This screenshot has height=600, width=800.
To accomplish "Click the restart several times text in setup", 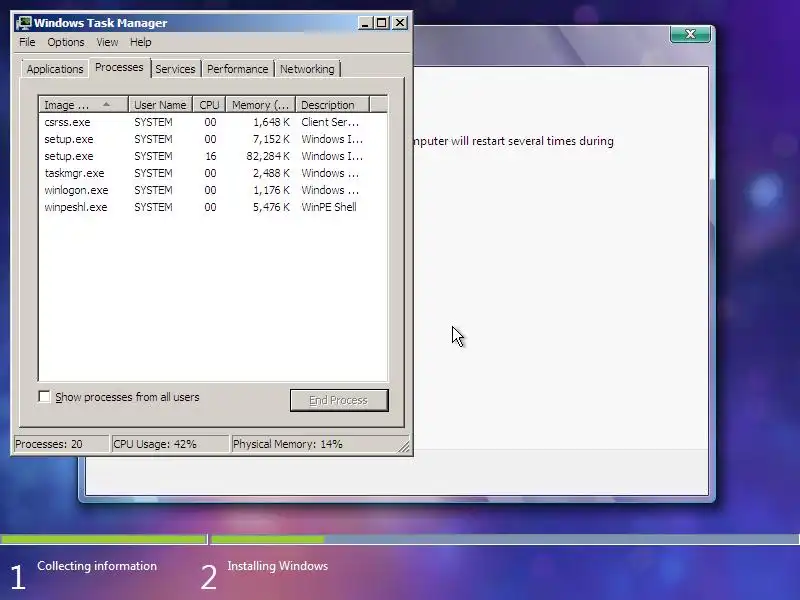I will click(513, 141).
